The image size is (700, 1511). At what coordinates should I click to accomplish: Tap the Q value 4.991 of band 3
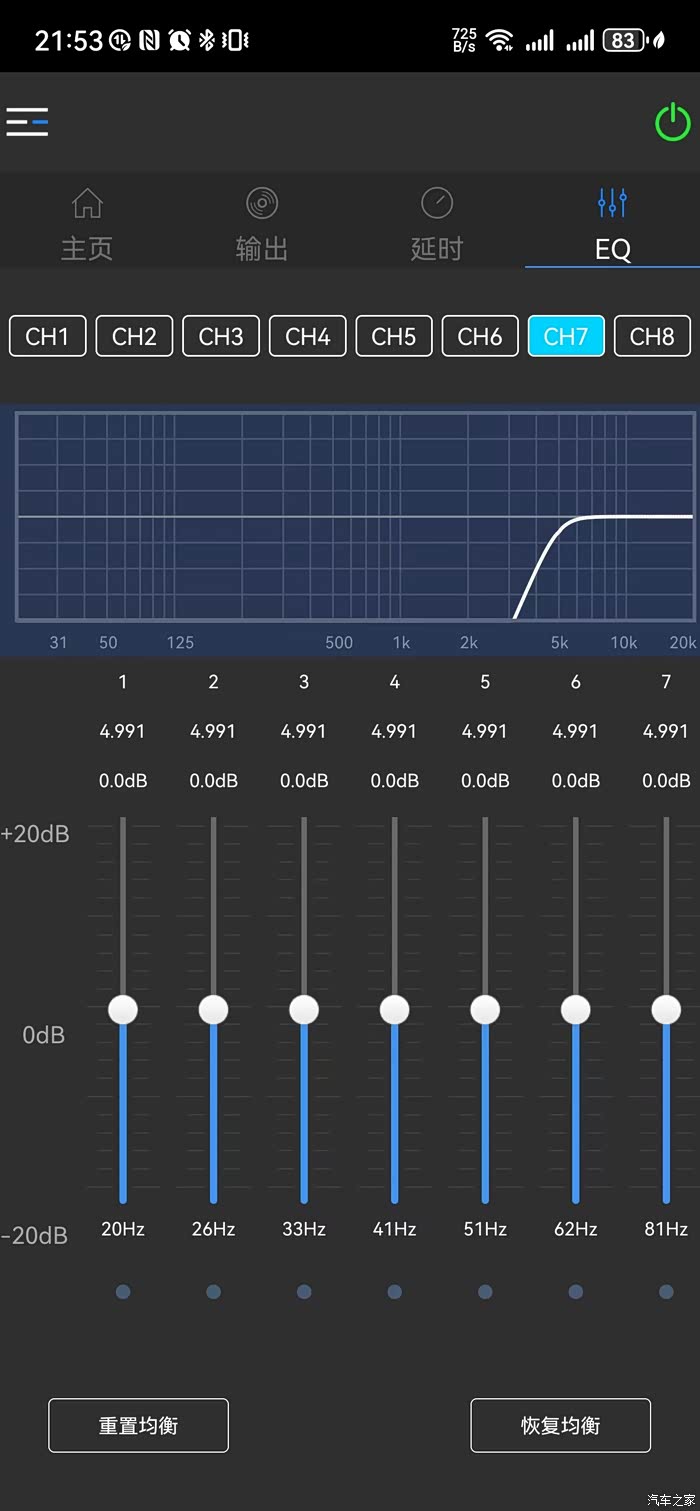304,731
